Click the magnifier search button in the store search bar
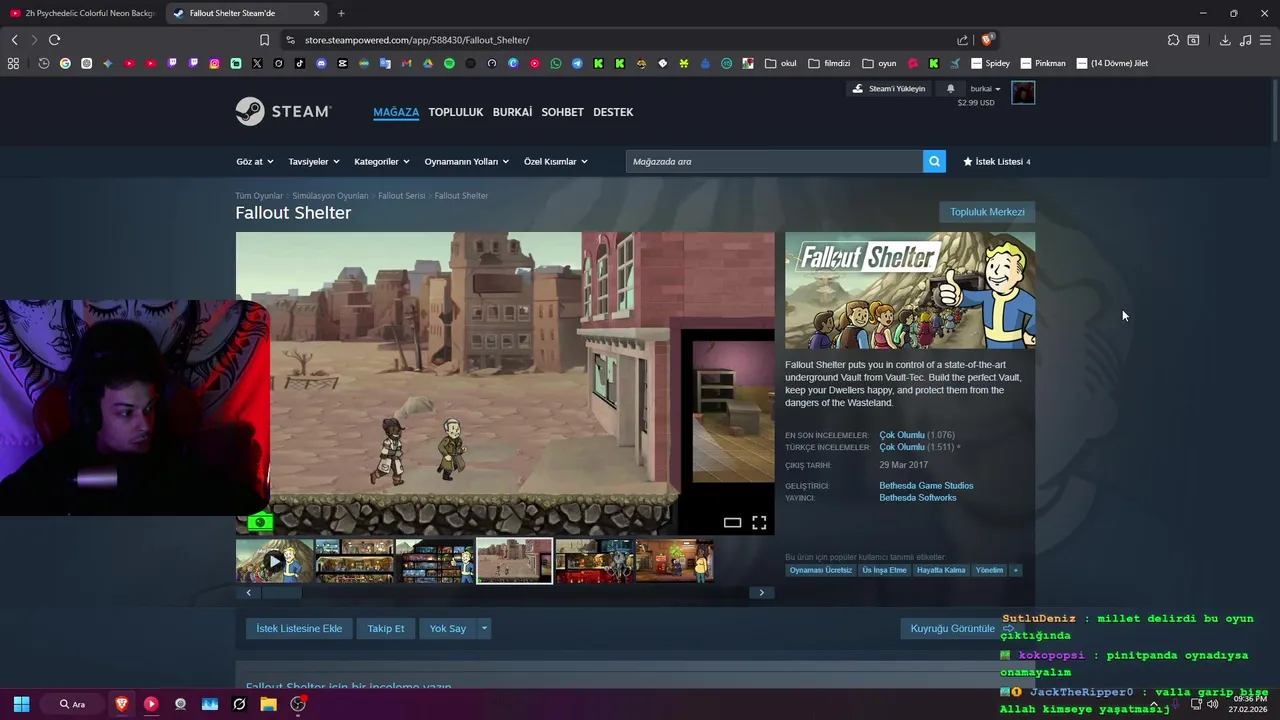This screenshot has height=720, width=1280. (934, 161)
